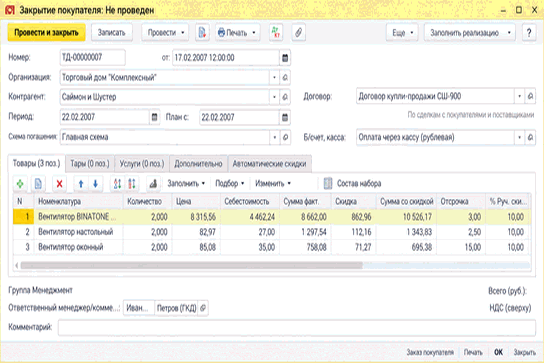
Task: Click the Провести и закрыть button
Action: [46, 33]
